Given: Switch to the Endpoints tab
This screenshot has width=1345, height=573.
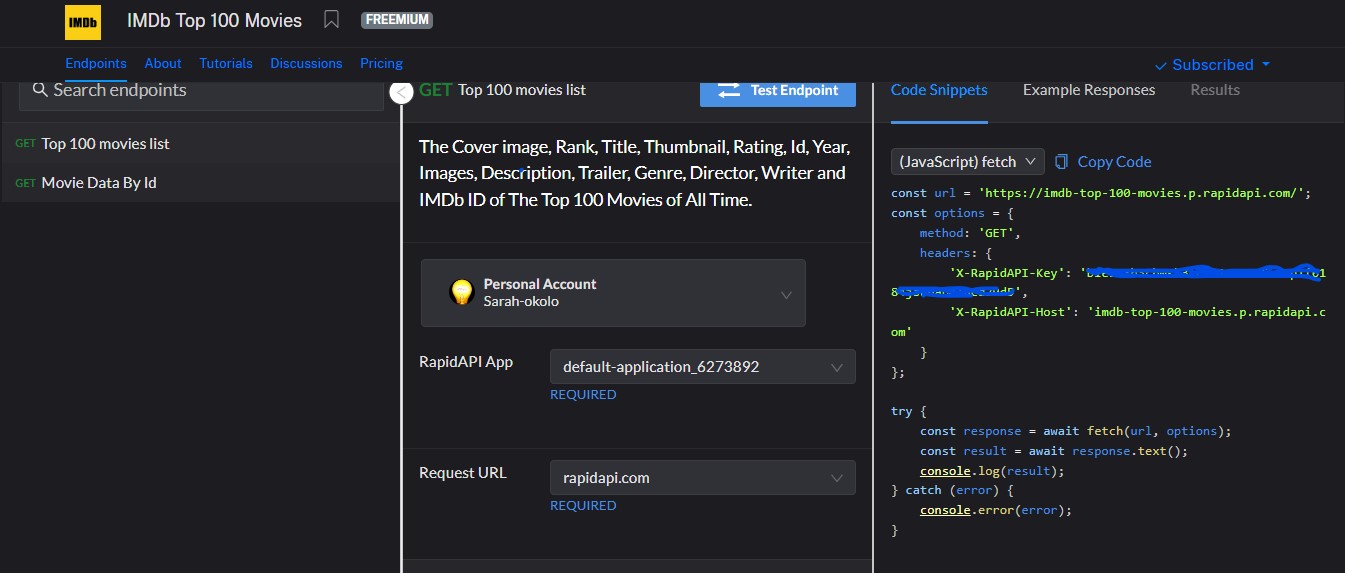Looking at the screenshot, I should 96,63.
